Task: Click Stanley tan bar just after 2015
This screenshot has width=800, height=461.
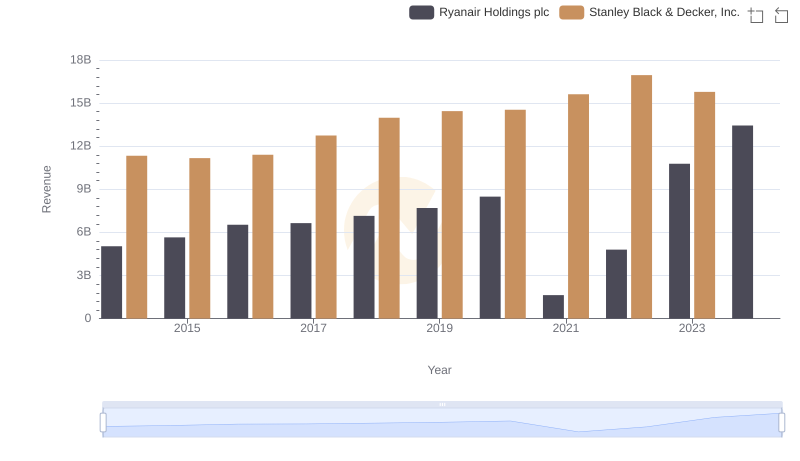Action: pos(199,238)
